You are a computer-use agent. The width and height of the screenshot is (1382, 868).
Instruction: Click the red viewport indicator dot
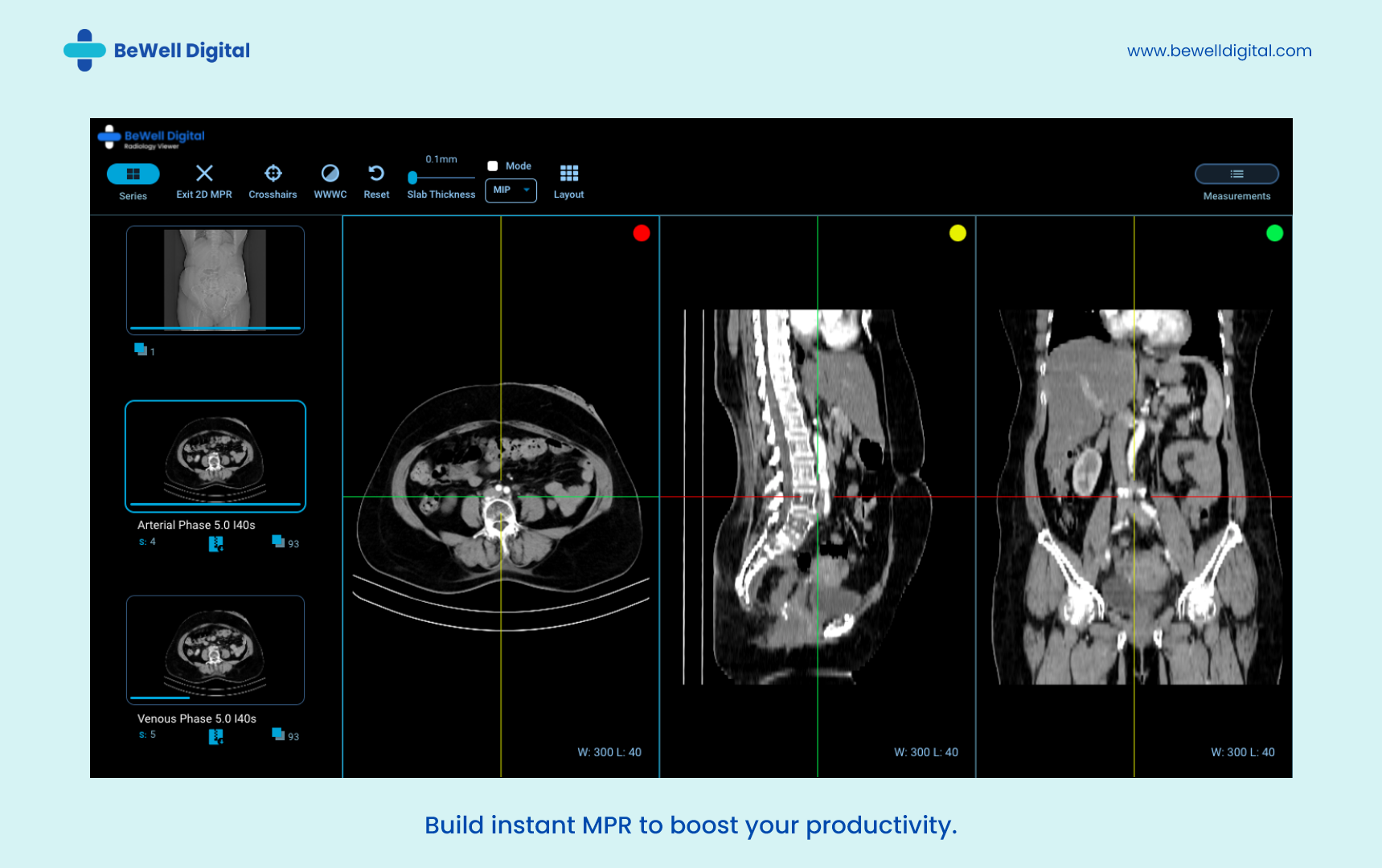[x=642, y=233]
